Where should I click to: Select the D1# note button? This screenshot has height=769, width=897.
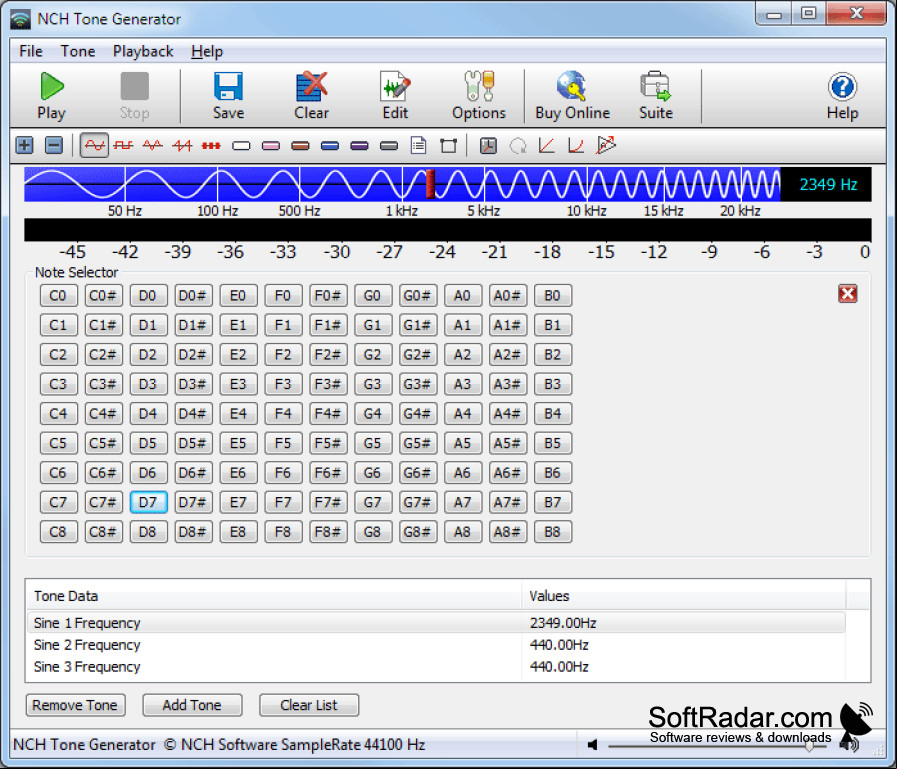tap(193, 325)
